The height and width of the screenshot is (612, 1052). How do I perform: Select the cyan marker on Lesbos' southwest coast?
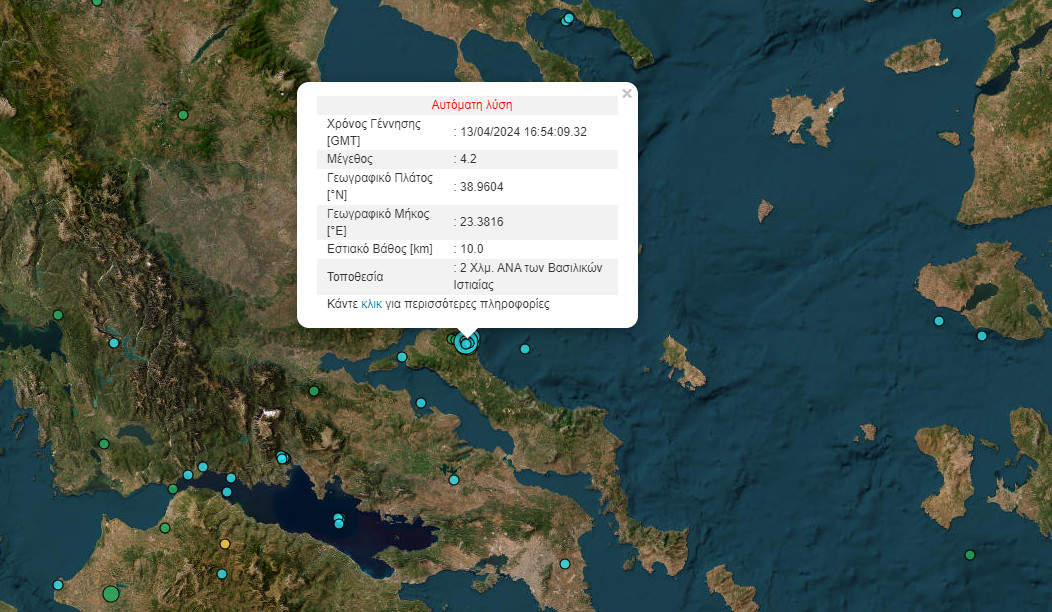point(982,336)
